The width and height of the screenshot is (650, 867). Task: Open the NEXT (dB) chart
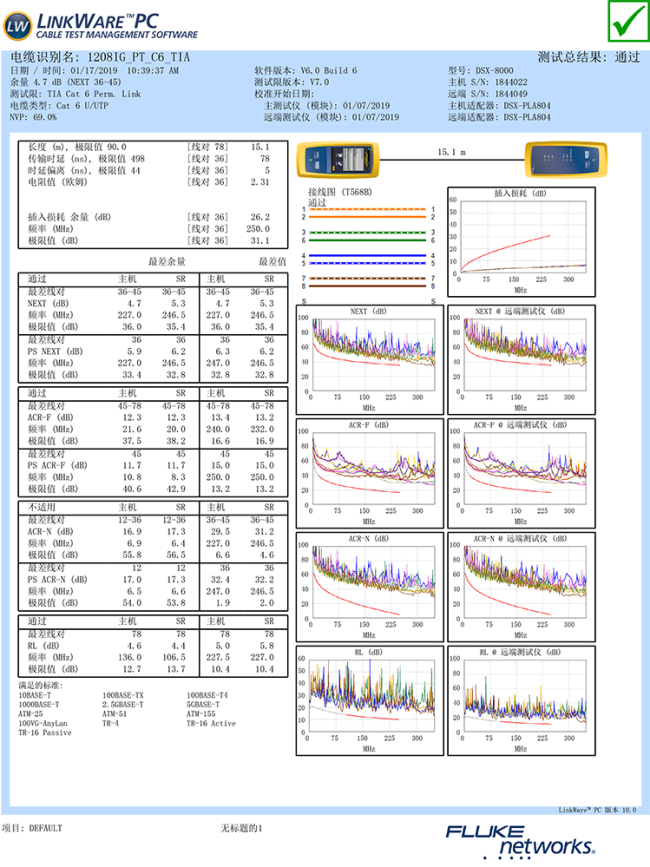click(368, 356)
